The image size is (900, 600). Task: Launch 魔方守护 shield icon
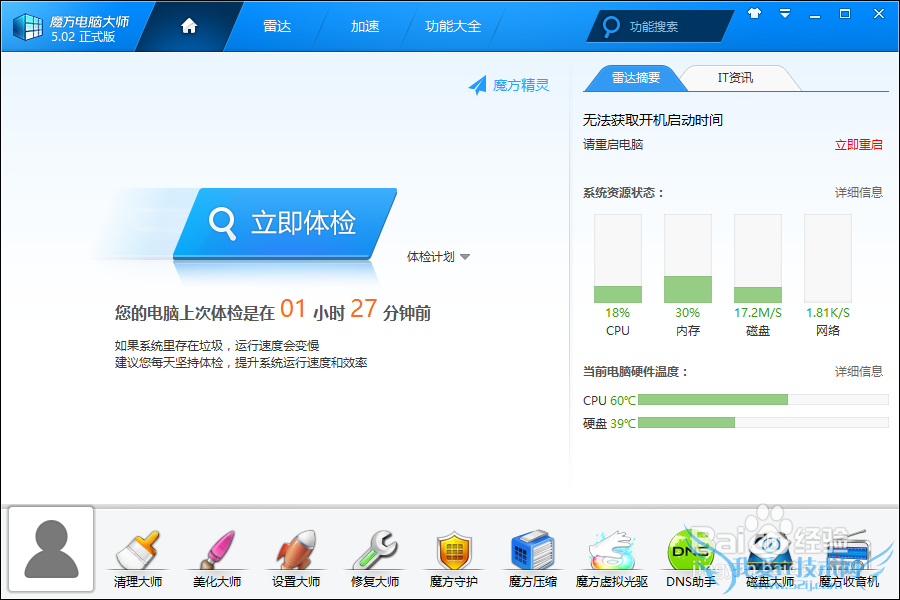point(453,559)
